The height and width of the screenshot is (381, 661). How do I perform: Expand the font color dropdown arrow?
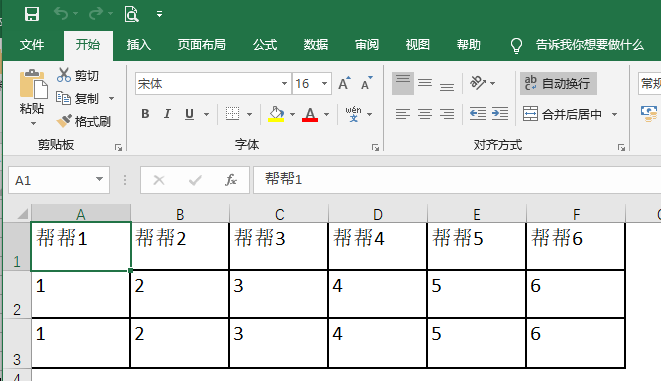click(326, 114)
